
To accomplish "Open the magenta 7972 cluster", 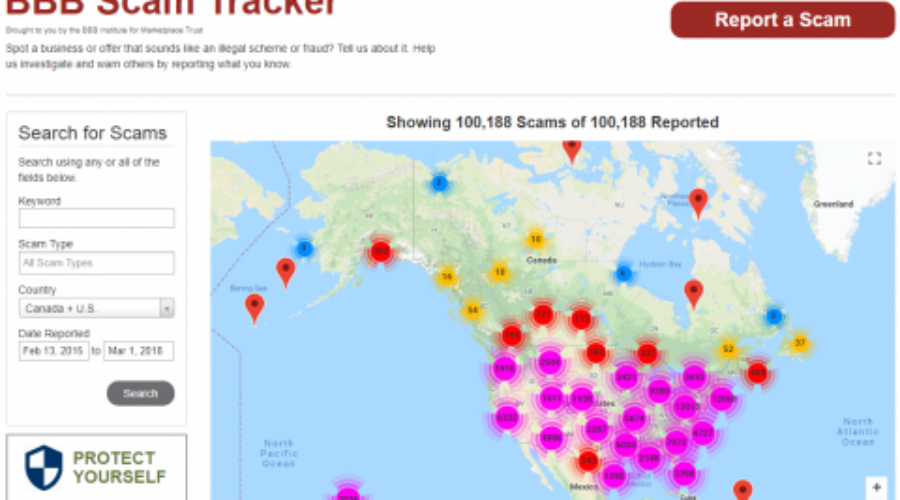I will 676,443.
